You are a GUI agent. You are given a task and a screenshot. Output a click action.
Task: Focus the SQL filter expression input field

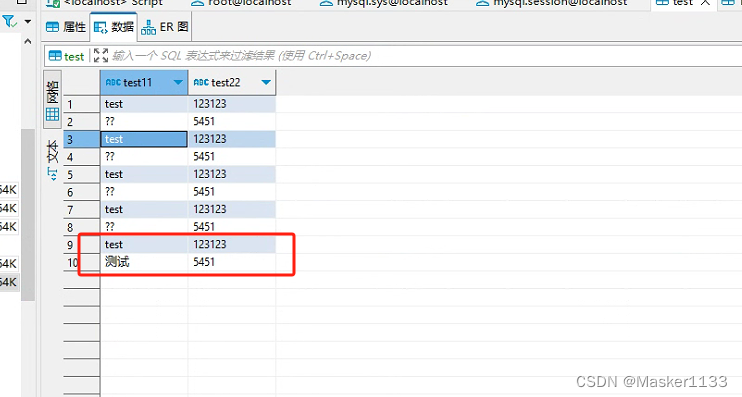(426, 56)
